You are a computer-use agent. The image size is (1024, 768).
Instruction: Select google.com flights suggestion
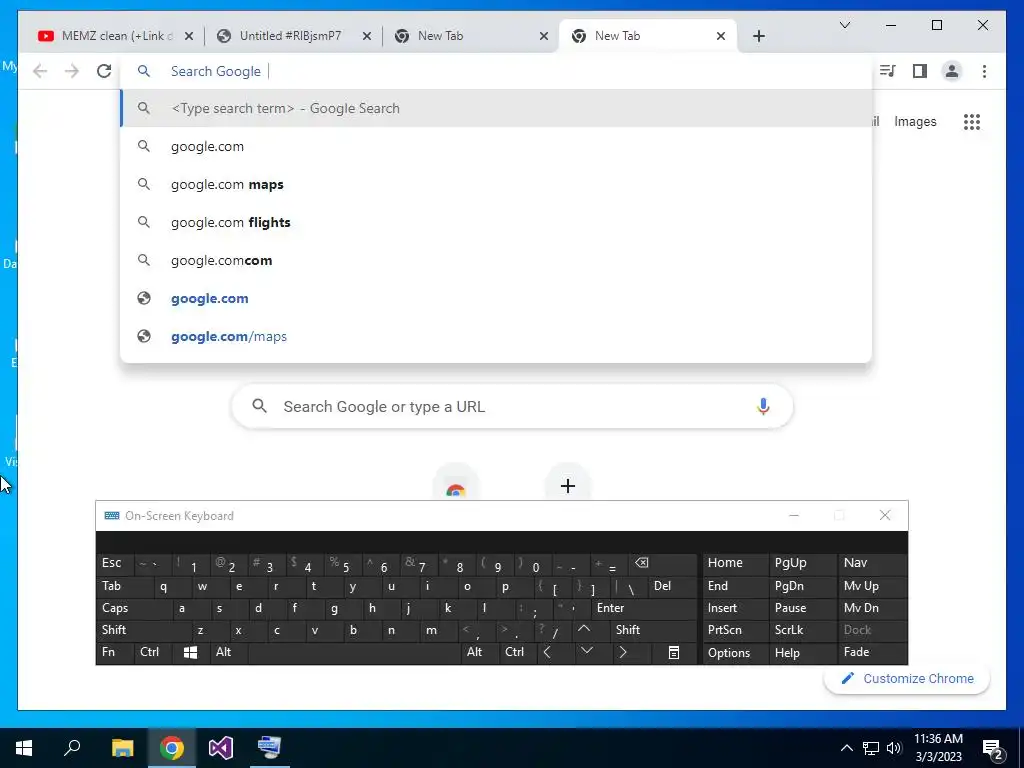(x=496, y=223)
